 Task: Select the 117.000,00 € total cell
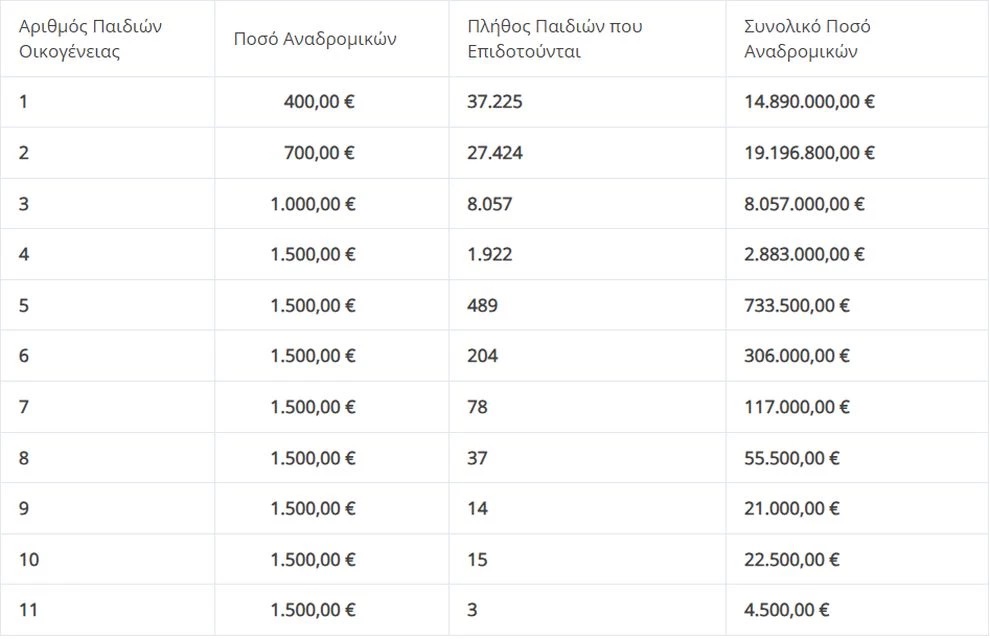pos(797,407)
